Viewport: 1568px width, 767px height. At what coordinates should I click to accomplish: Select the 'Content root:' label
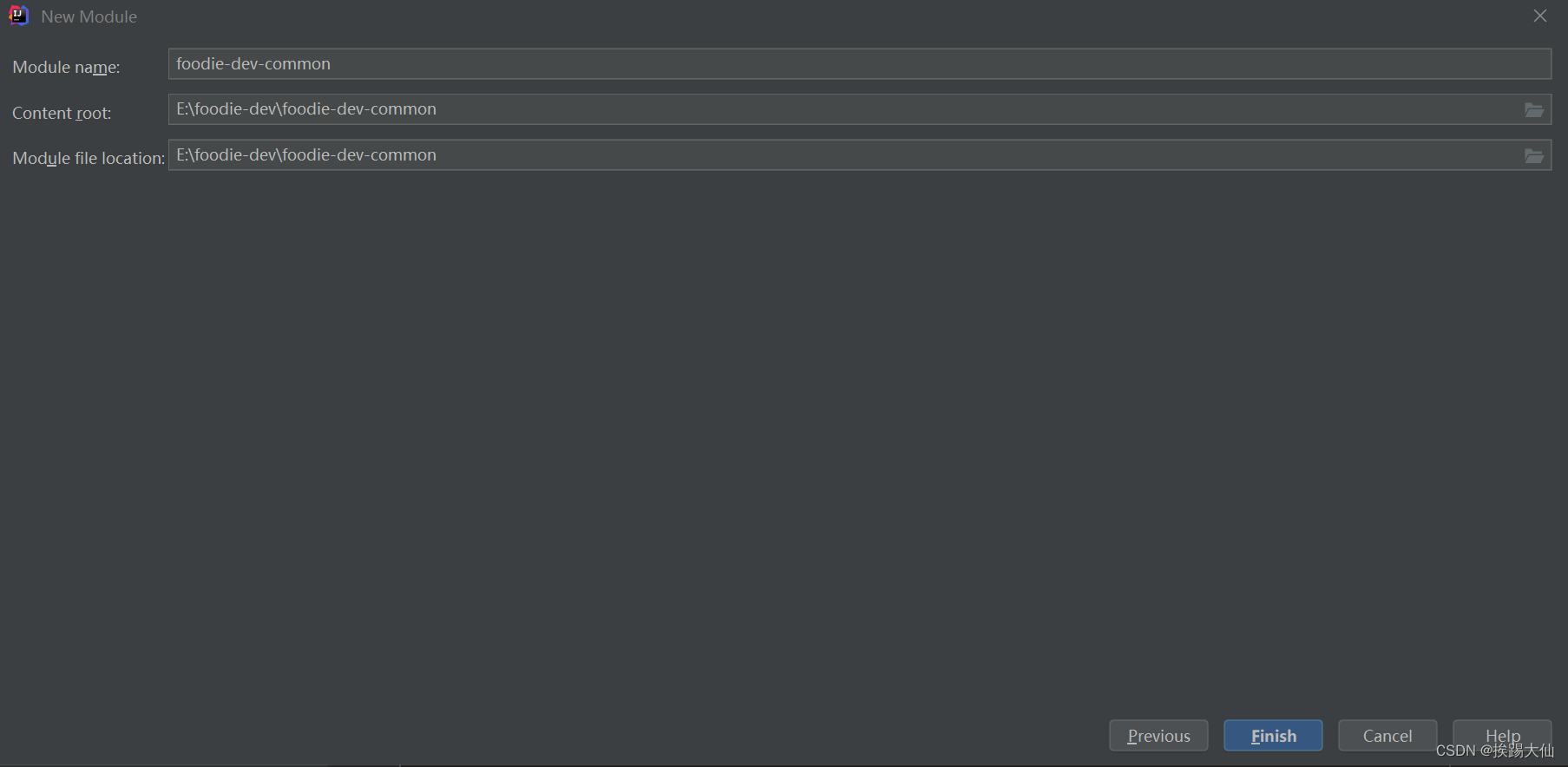(62, 113)
